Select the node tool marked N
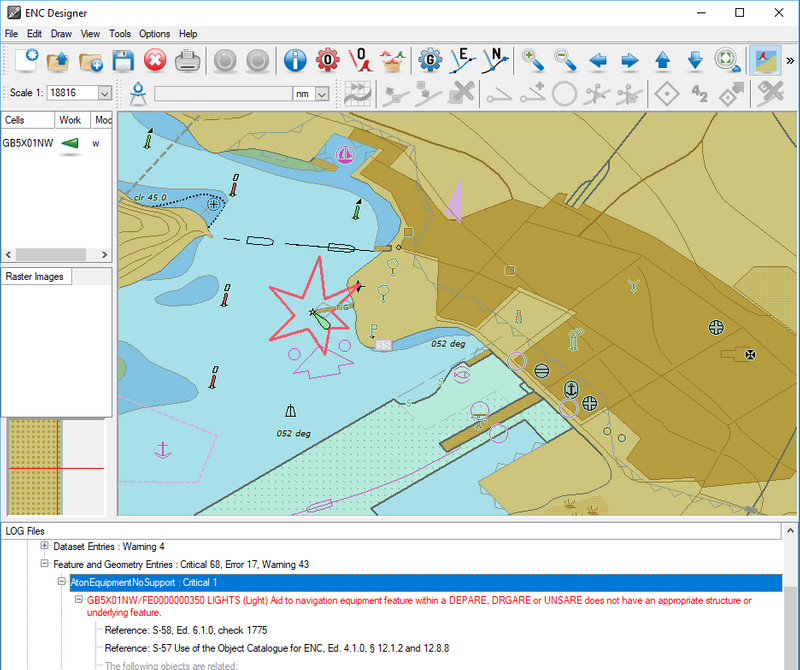 (x=495, y=61)
